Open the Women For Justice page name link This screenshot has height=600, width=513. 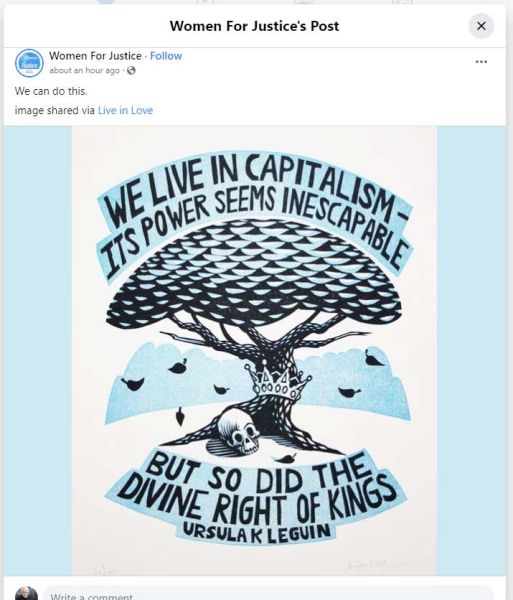[x=95, y=56]
